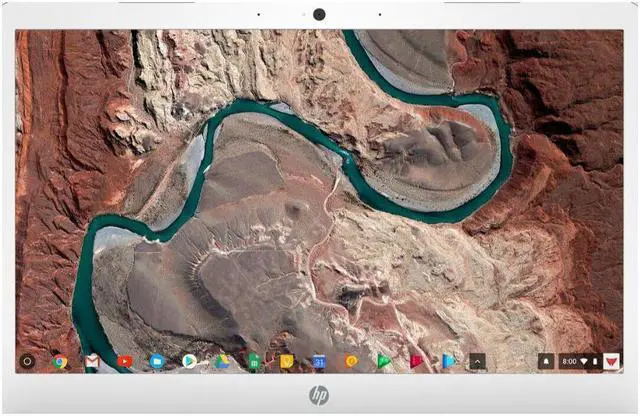
Task: Open the launcher circle button
Action: [x=27, y=361]
